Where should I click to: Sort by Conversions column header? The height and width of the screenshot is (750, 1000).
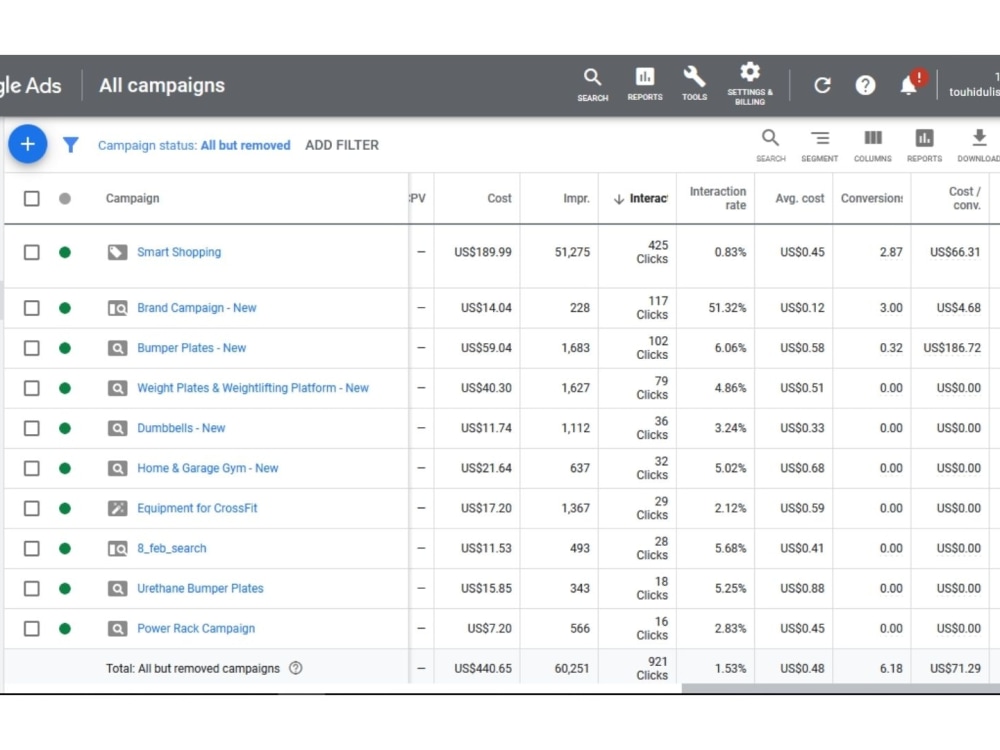coord(871,198)
